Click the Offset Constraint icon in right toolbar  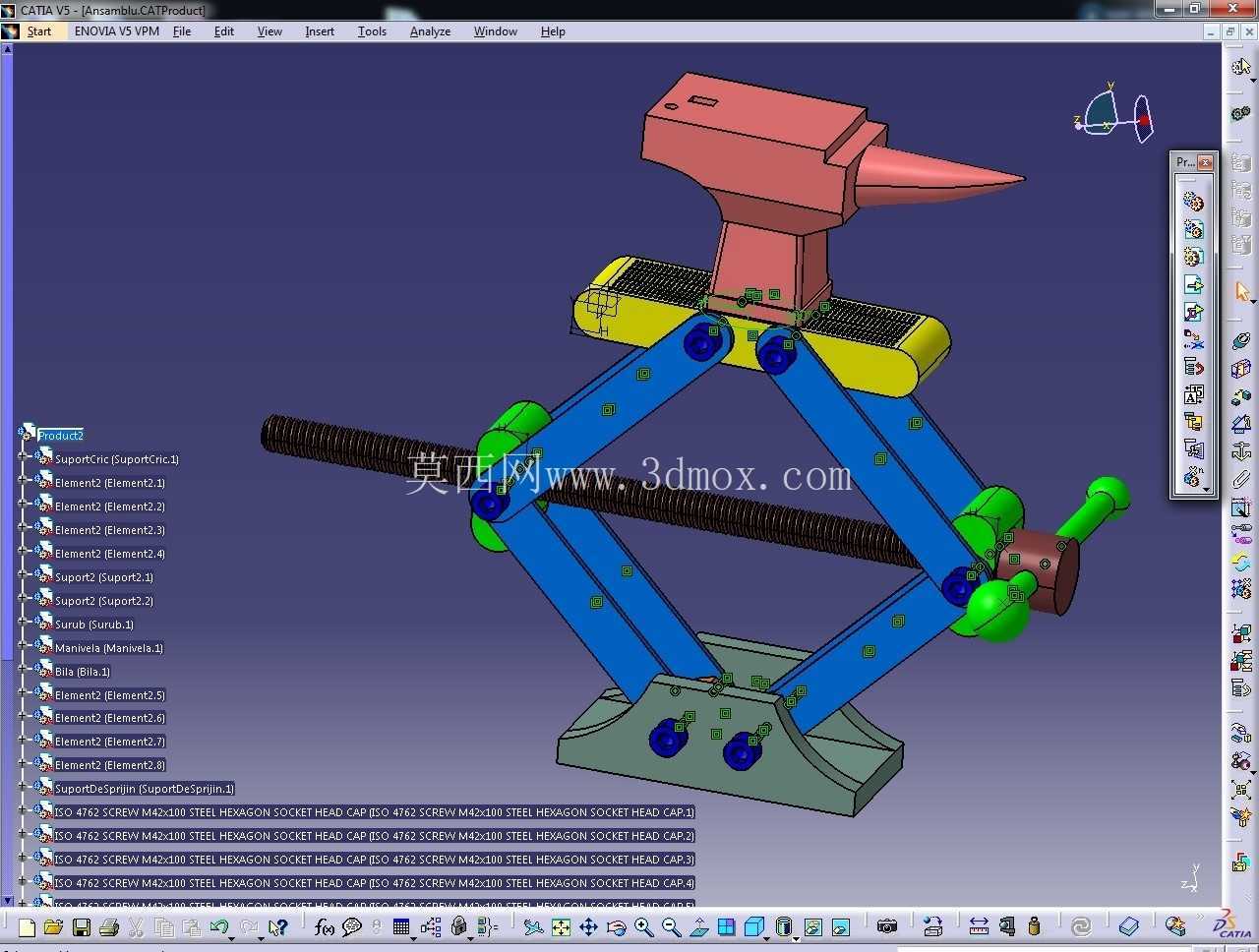(x=1241, y=396)
